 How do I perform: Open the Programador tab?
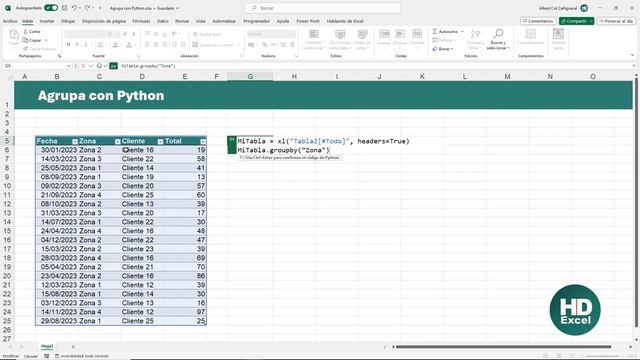pyautogui.click(x=257, y=21)
